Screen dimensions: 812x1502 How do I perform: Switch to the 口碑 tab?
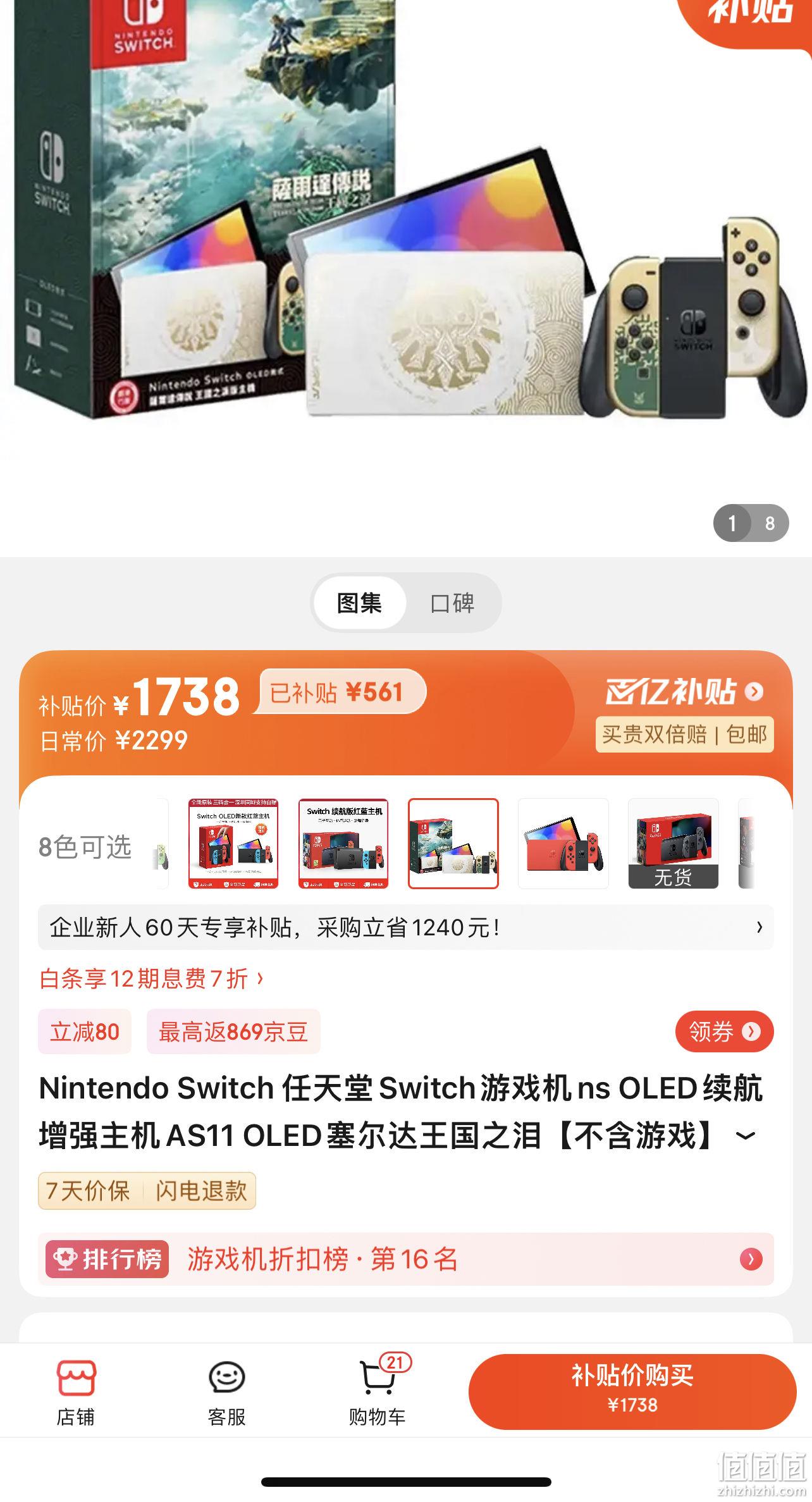[x=452, y=603]
